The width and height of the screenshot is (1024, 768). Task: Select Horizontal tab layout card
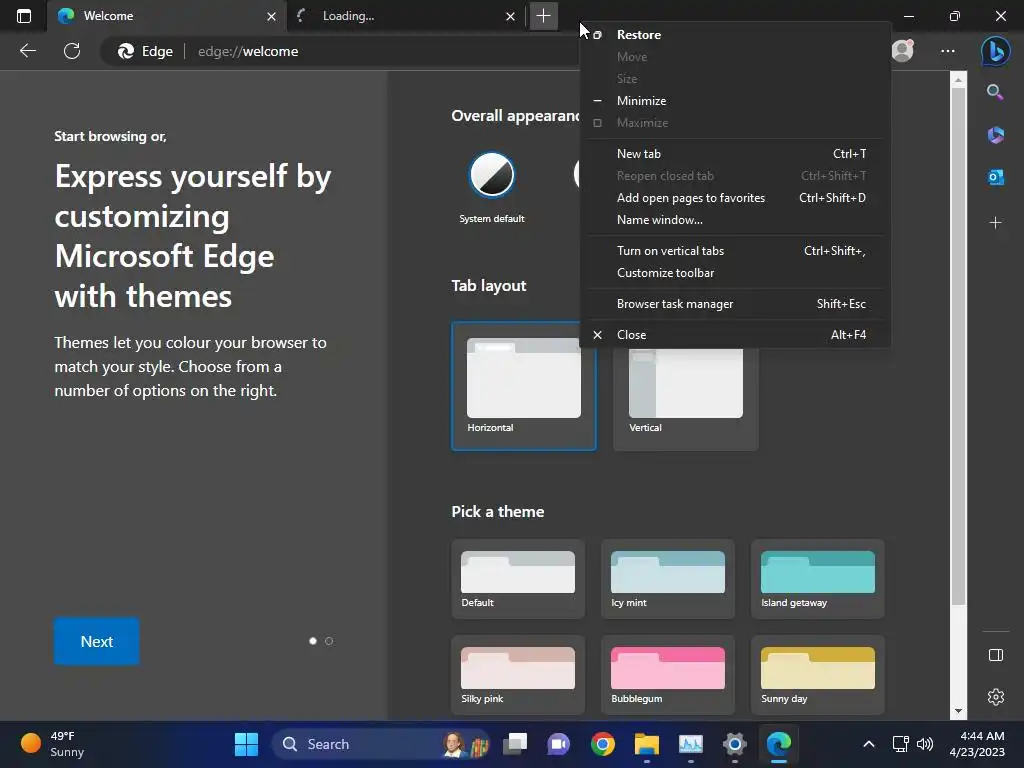pyautogui.click(x=524, y=386)
